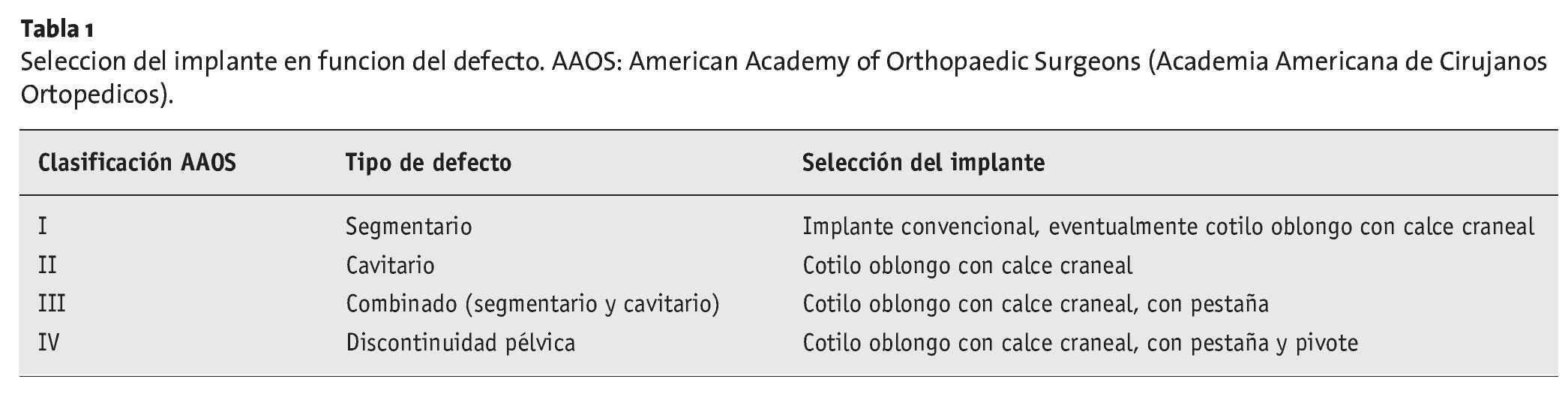
Task: Select the "Discontinuidad pélvica" cell
Action: pyautogui.click(x=460, y=343)
